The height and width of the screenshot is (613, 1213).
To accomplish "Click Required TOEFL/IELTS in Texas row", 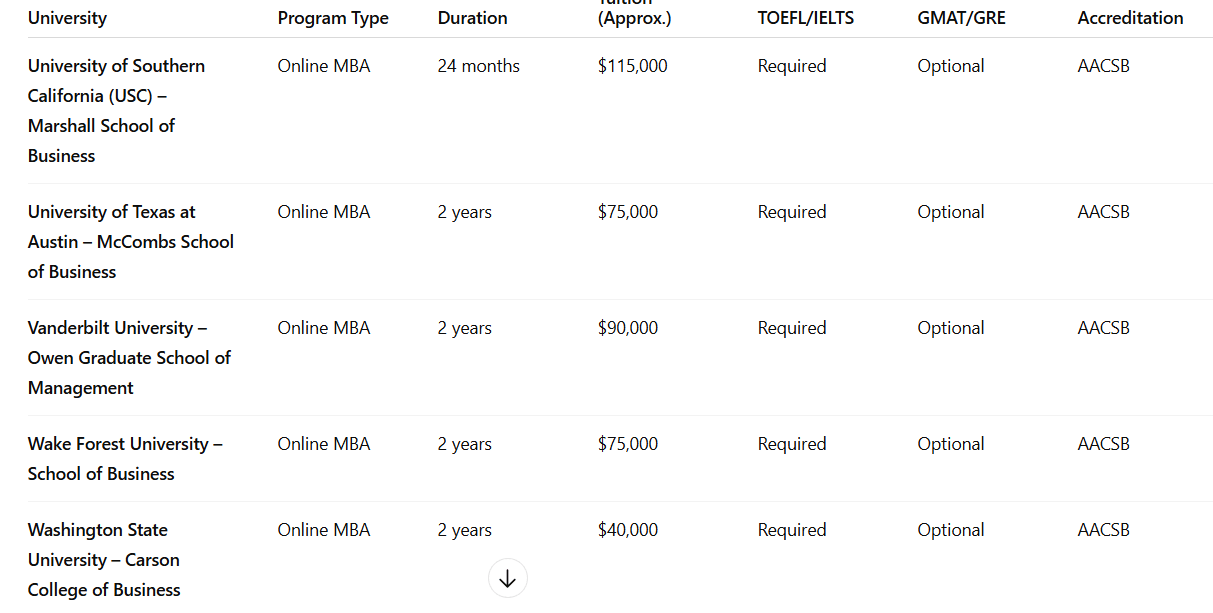I will click(x=791, y=212).
